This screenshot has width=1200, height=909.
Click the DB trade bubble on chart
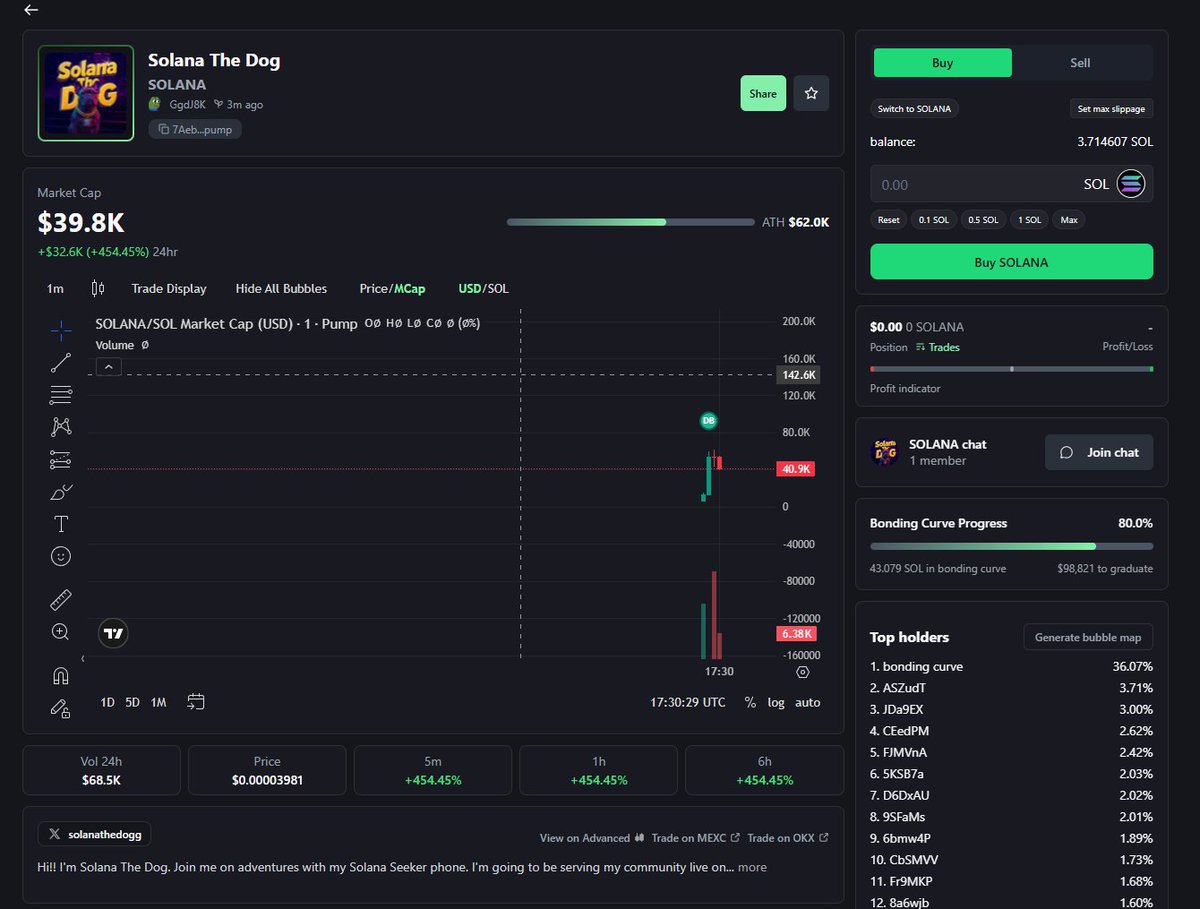point(708,421)
